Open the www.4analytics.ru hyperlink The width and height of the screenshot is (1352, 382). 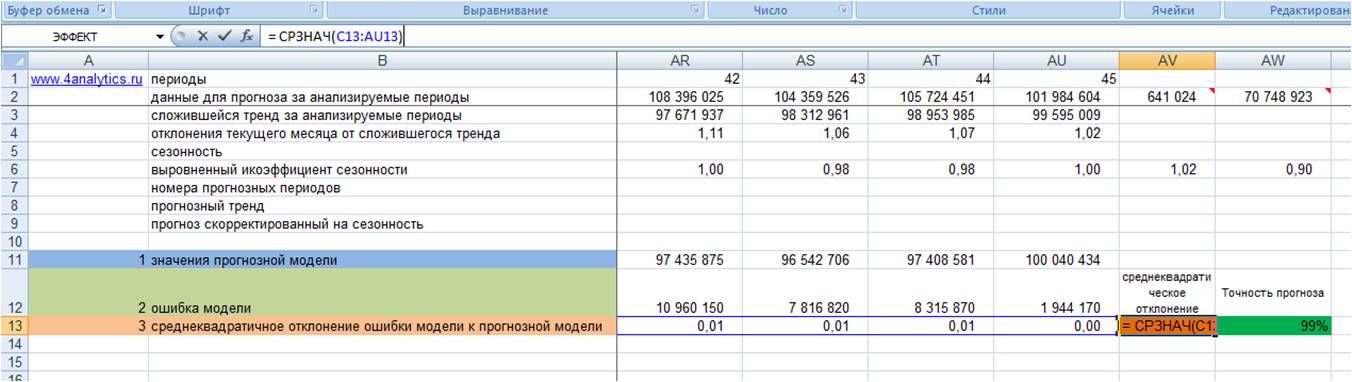86,78
